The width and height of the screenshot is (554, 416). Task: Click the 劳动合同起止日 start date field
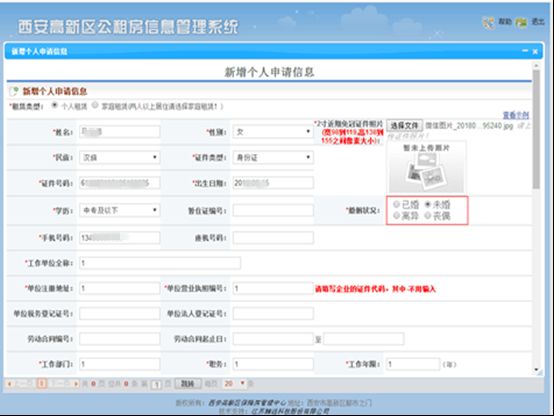point(273,339)
